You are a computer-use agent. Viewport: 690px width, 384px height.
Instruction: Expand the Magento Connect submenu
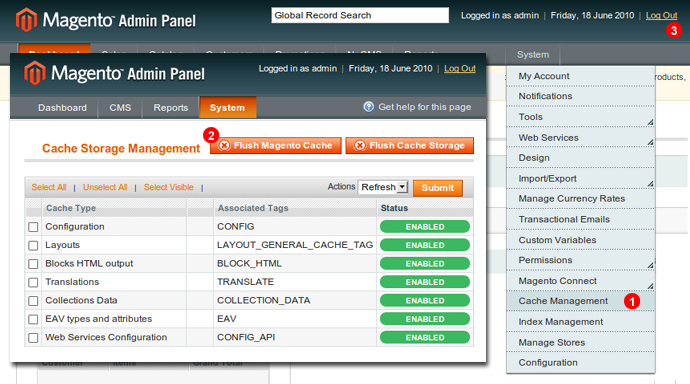[x=650, y=285]
